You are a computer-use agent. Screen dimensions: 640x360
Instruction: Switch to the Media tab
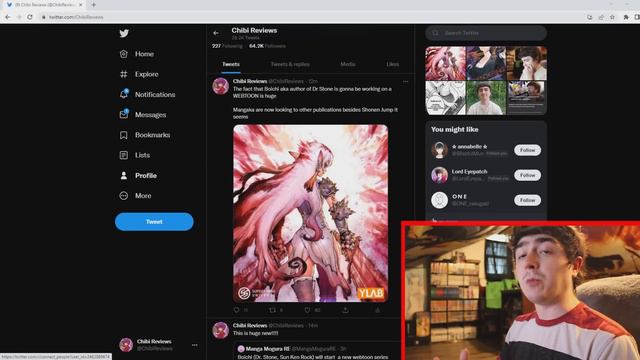pos(348,64)
